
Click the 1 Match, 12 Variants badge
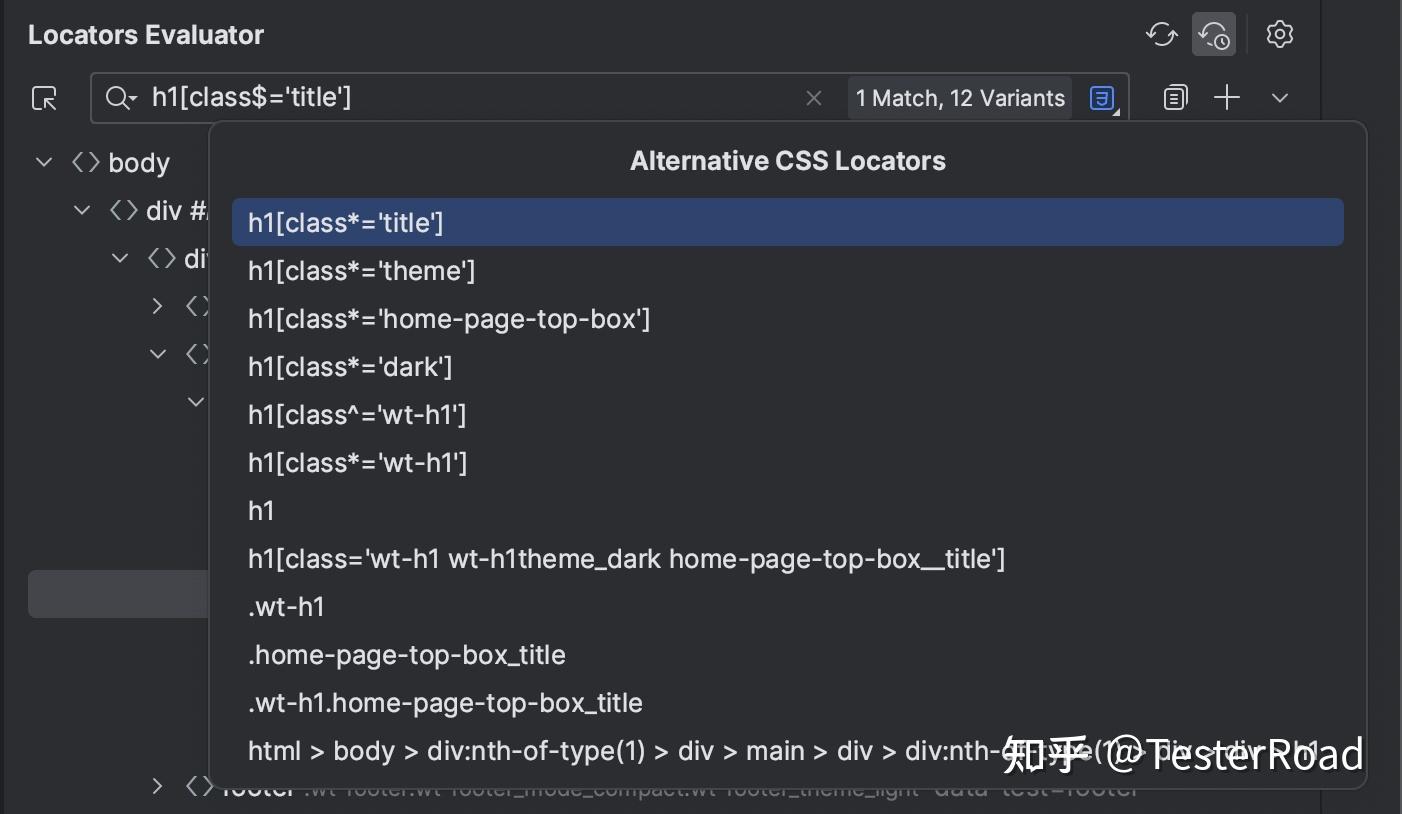(x=958, y=98)
